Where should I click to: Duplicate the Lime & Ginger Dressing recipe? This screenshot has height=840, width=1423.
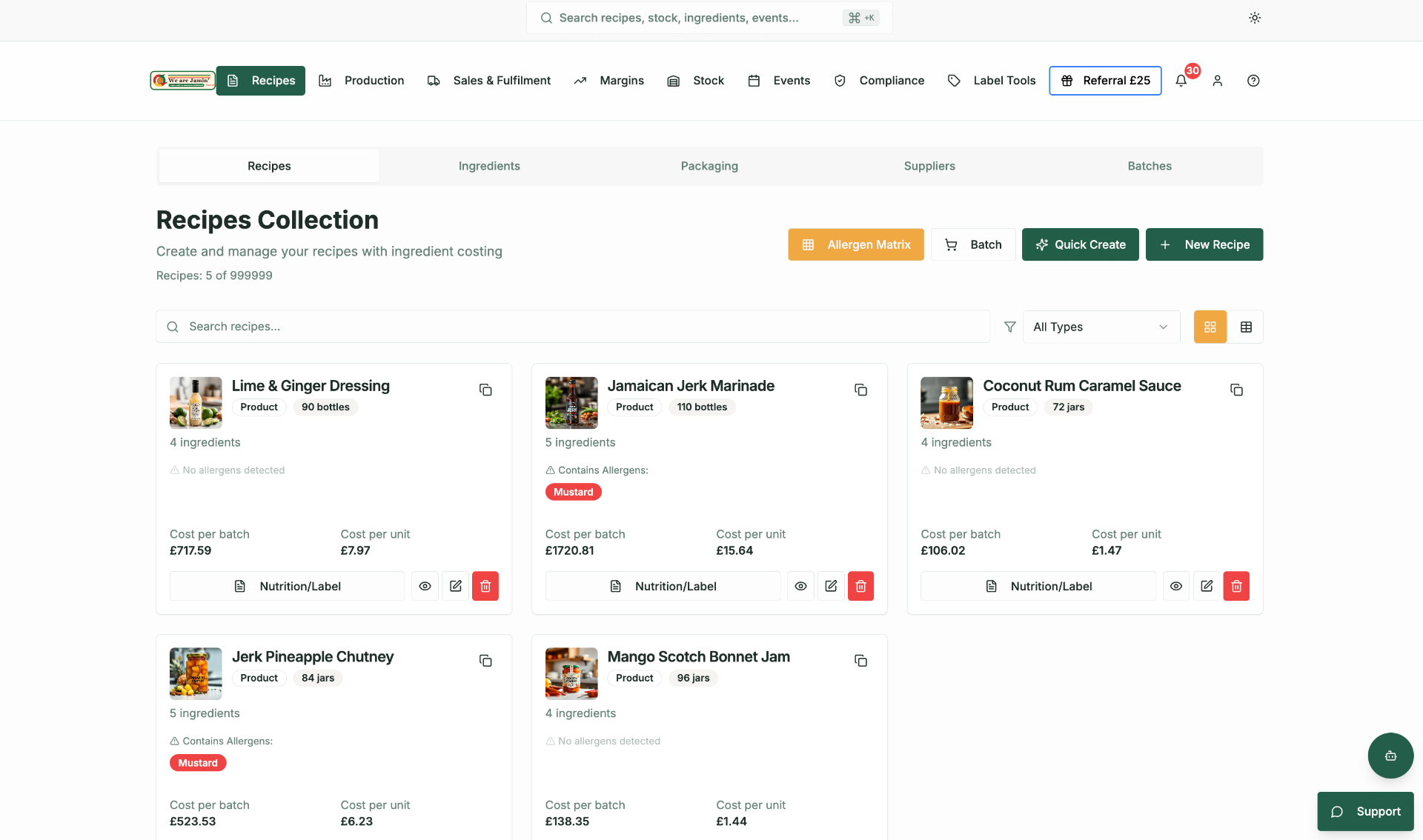point(485,390)
